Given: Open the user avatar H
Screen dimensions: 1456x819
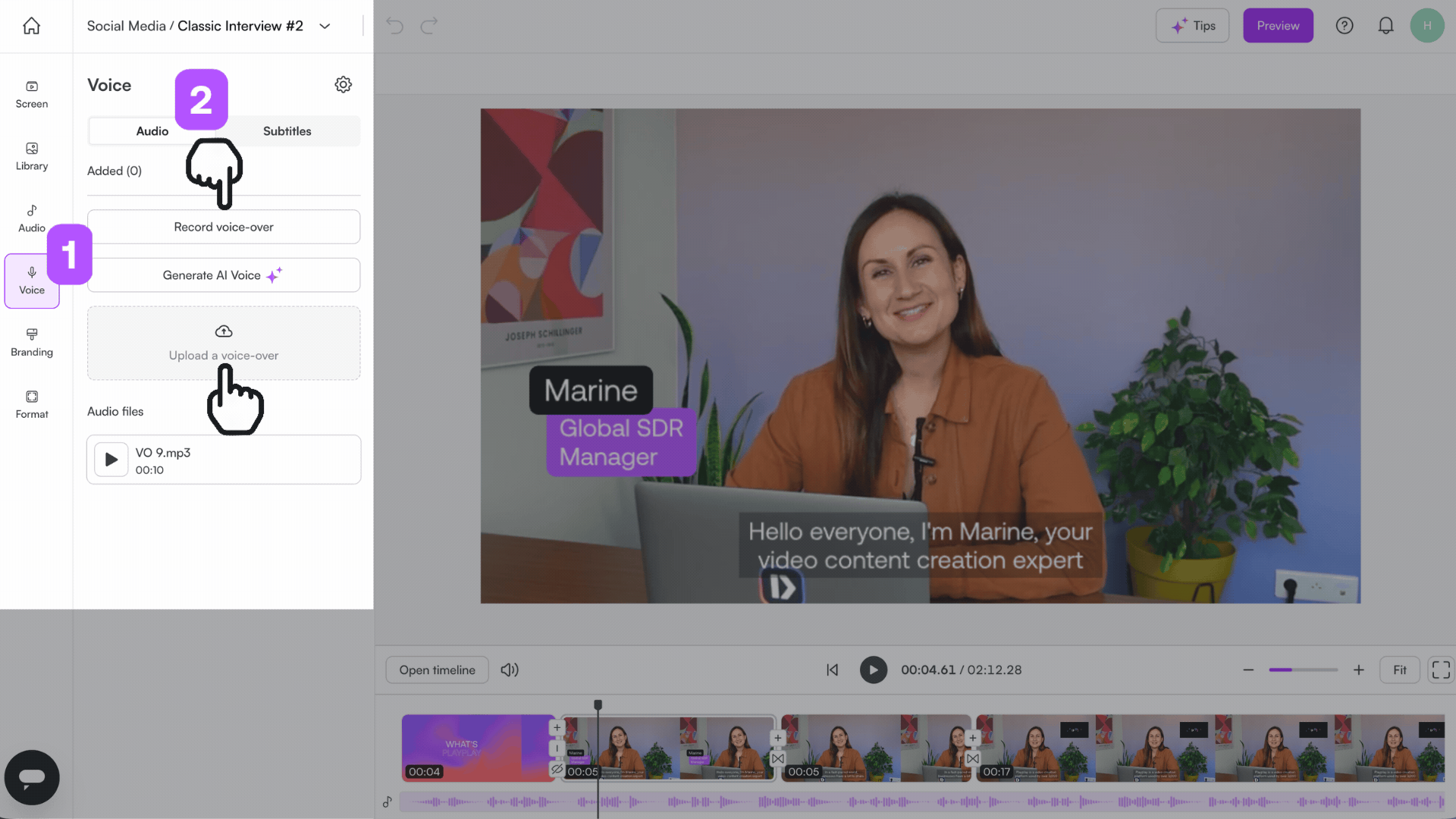Looking at the screenshot, I should pyautogui.click(x=1427, y=26).
